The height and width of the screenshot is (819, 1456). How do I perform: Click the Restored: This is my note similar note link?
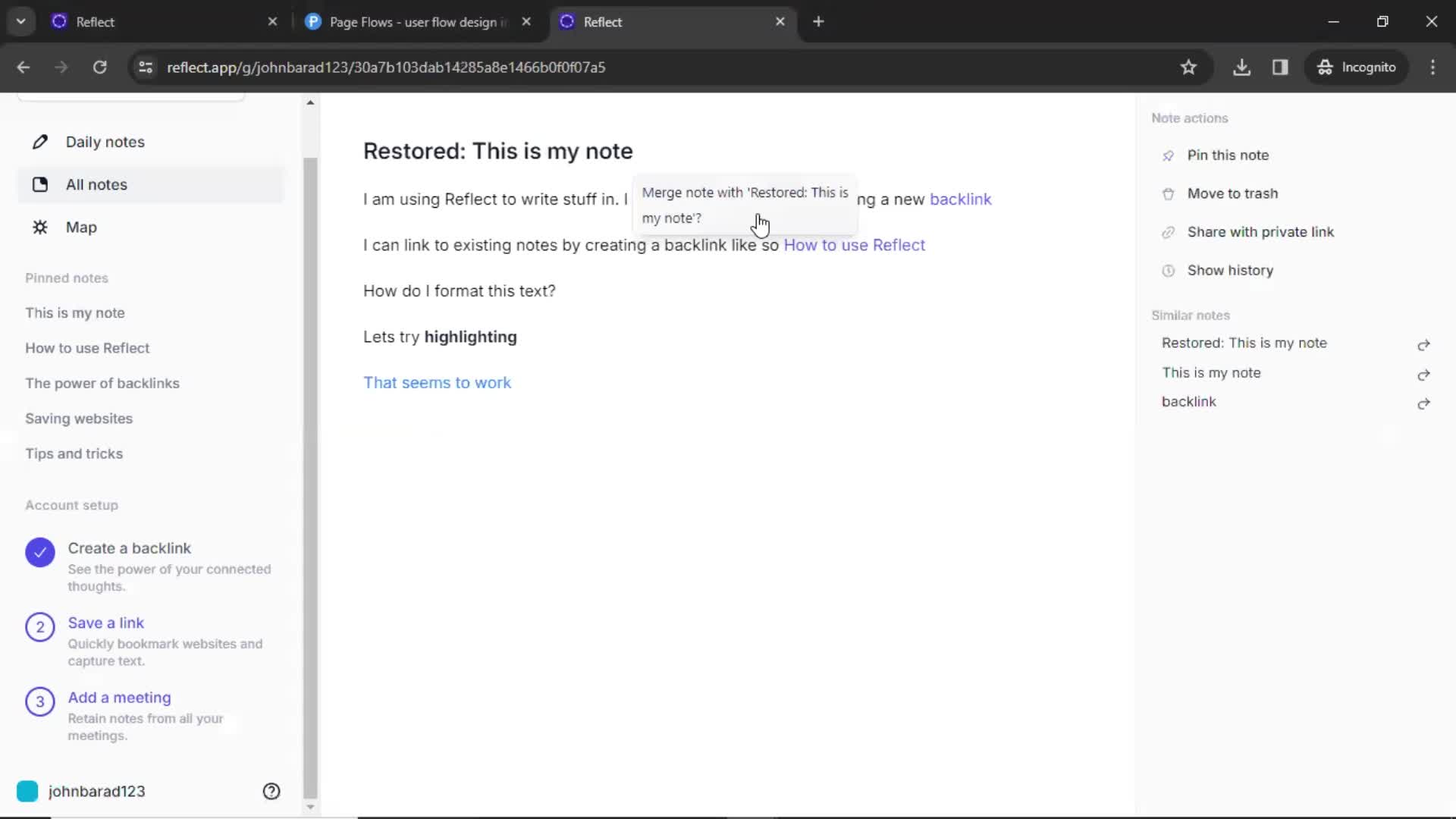pyautogui.click(x=1244, y=342)
